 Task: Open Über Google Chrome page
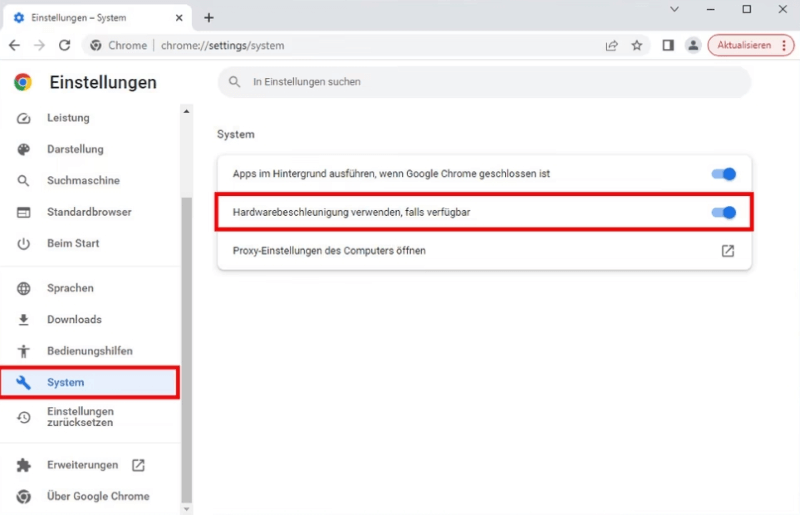click(98, 496)
